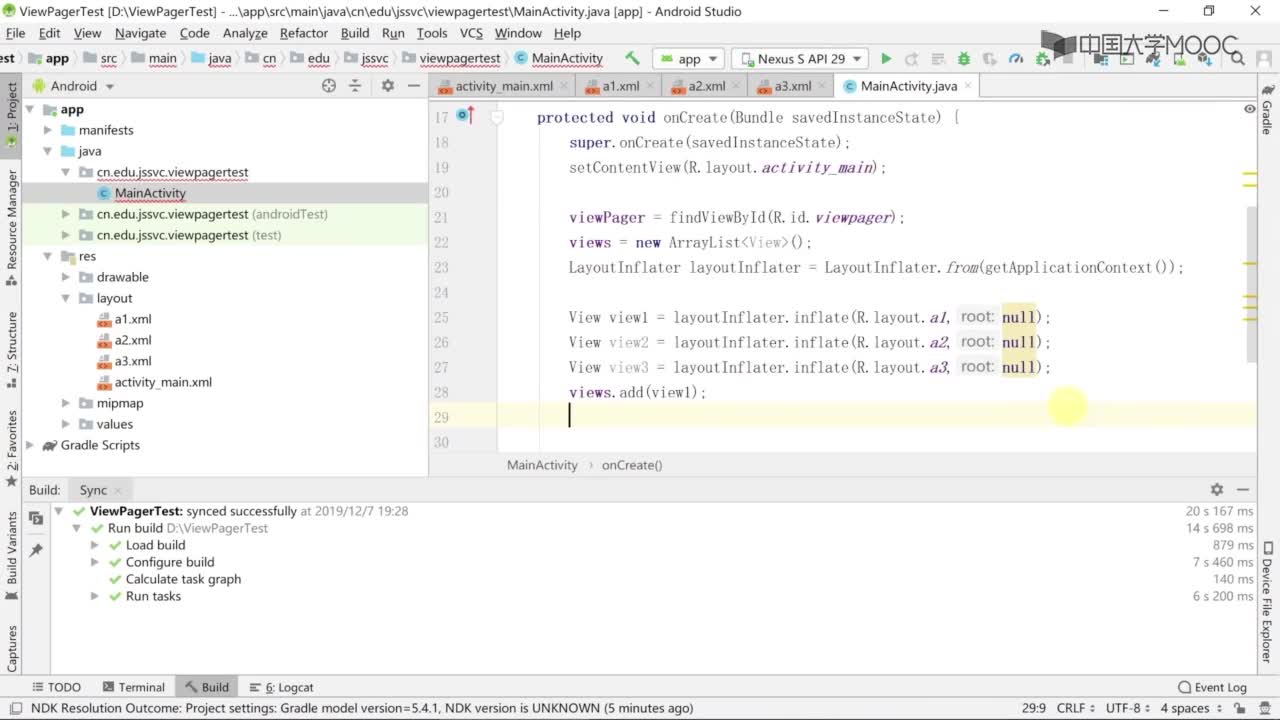The image size is (1280, 720).
Task: Expand the manifests folder
Action: tap(48, 130)
